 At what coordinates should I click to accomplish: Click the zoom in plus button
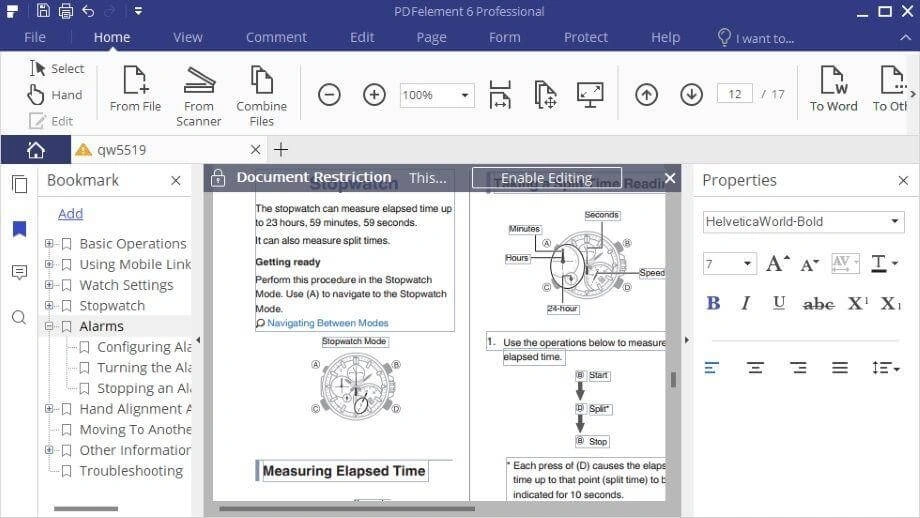tap(374, 94)
